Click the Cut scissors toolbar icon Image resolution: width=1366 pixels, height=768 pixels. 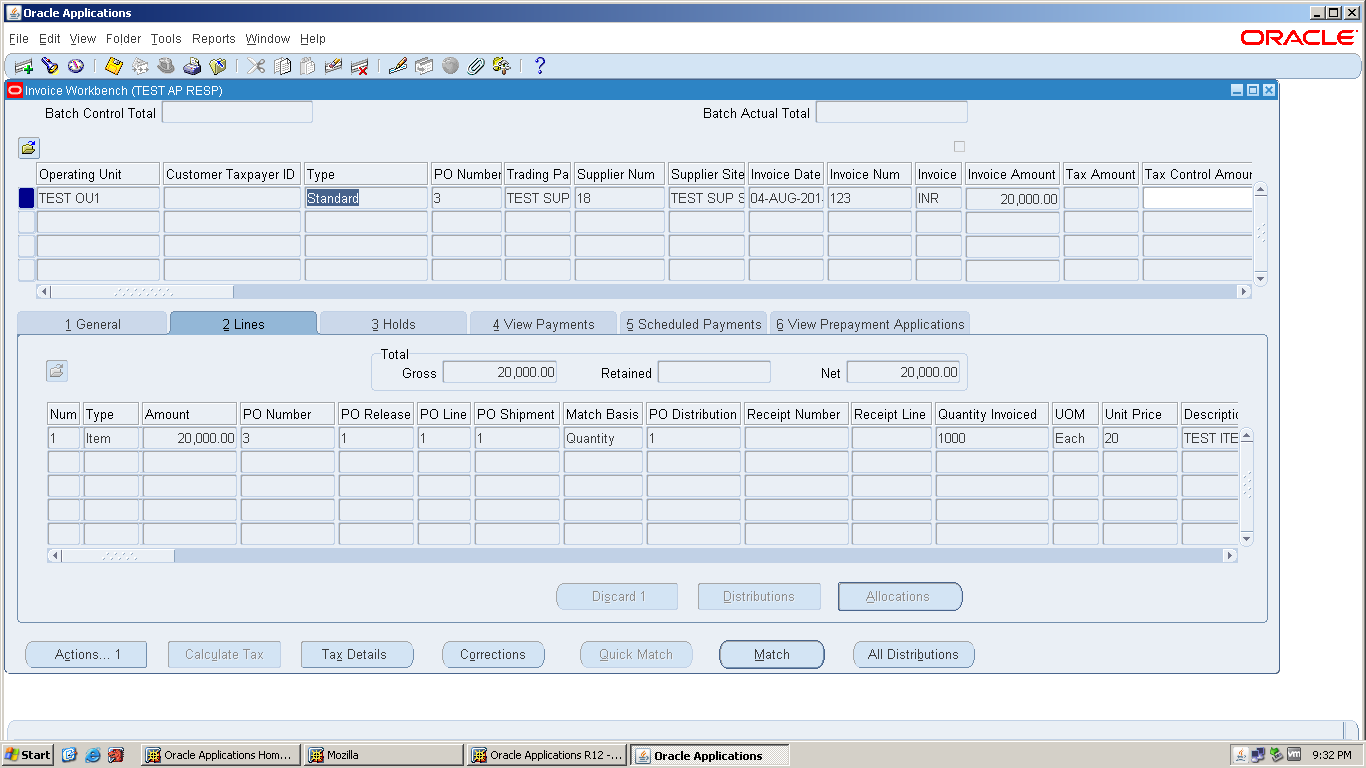(x=256, y=66)
